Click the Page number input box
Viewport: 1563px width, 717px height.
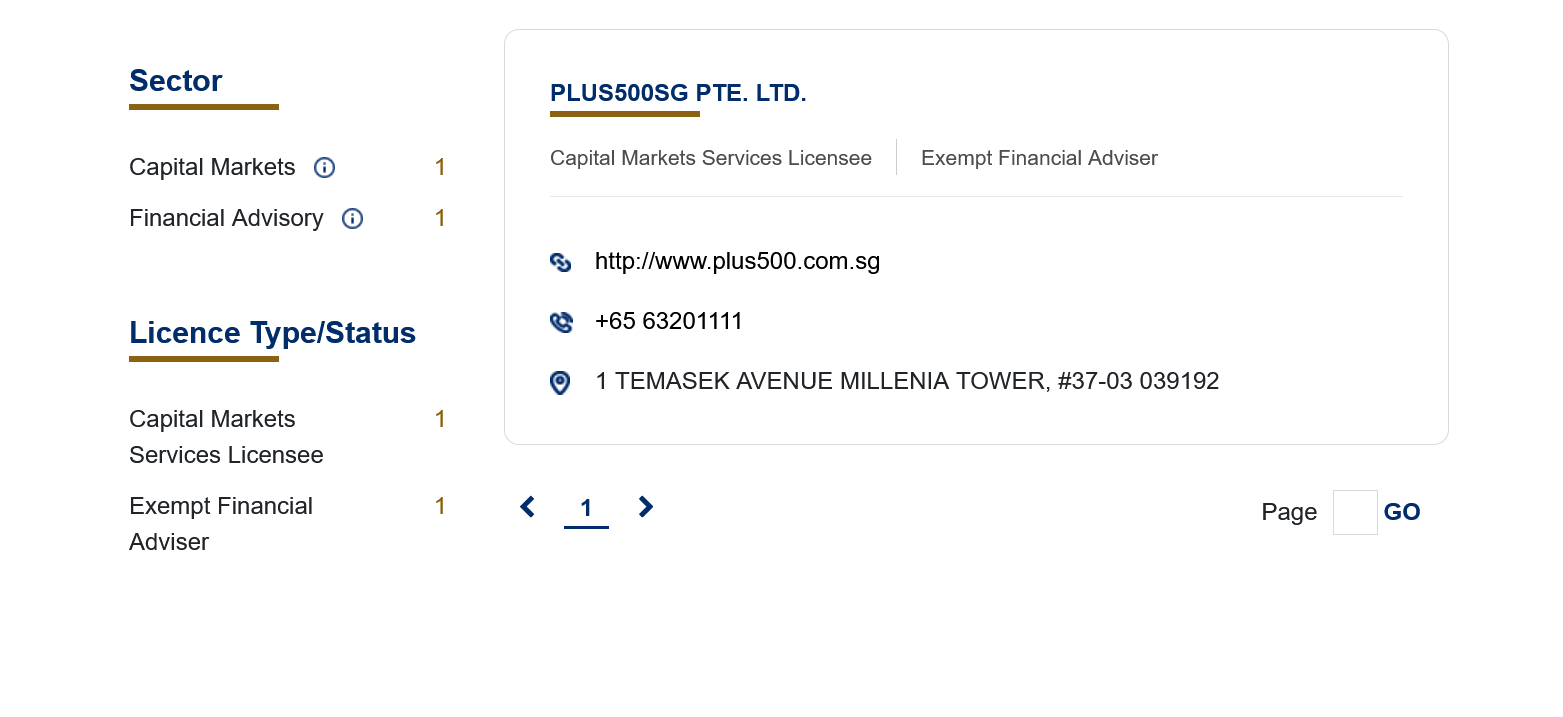pyautogui.click(x=1354, y=512)
